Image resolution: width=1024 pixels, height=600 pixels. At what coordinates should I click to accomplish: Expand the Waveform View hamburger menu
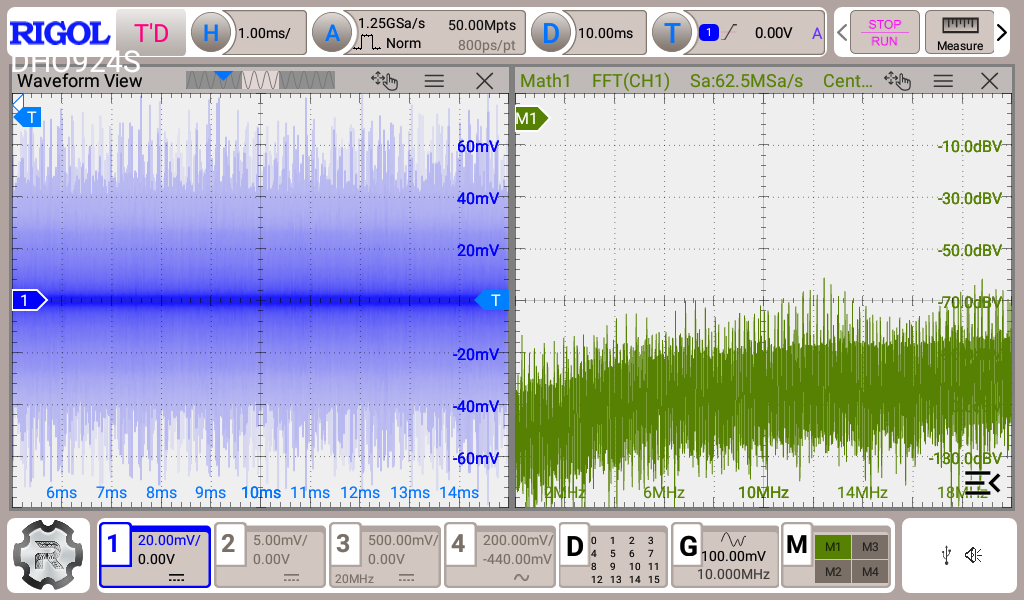[434, 81]
